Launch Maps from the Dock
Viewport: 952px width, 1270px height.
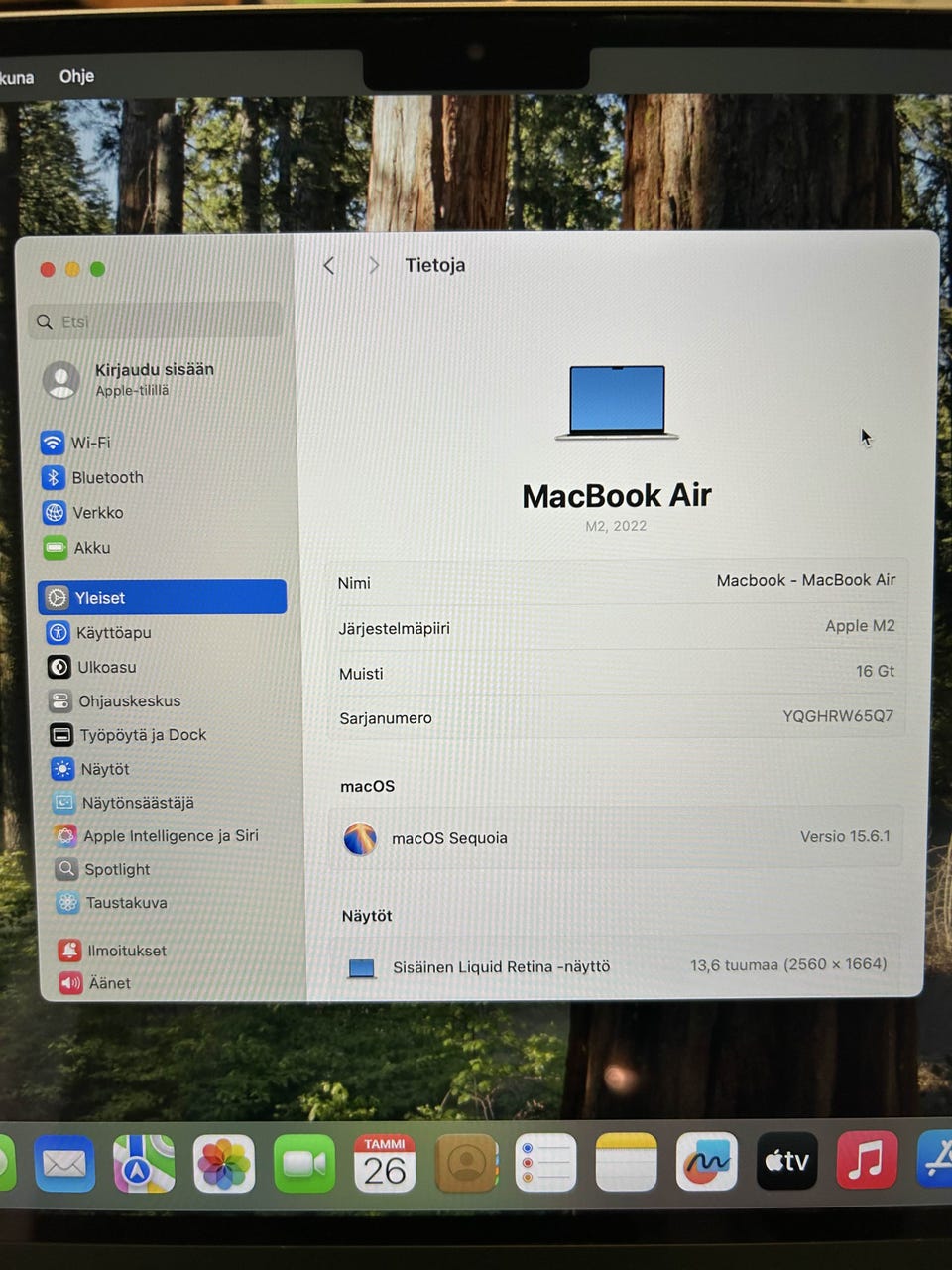click(x=144, y=1164)
